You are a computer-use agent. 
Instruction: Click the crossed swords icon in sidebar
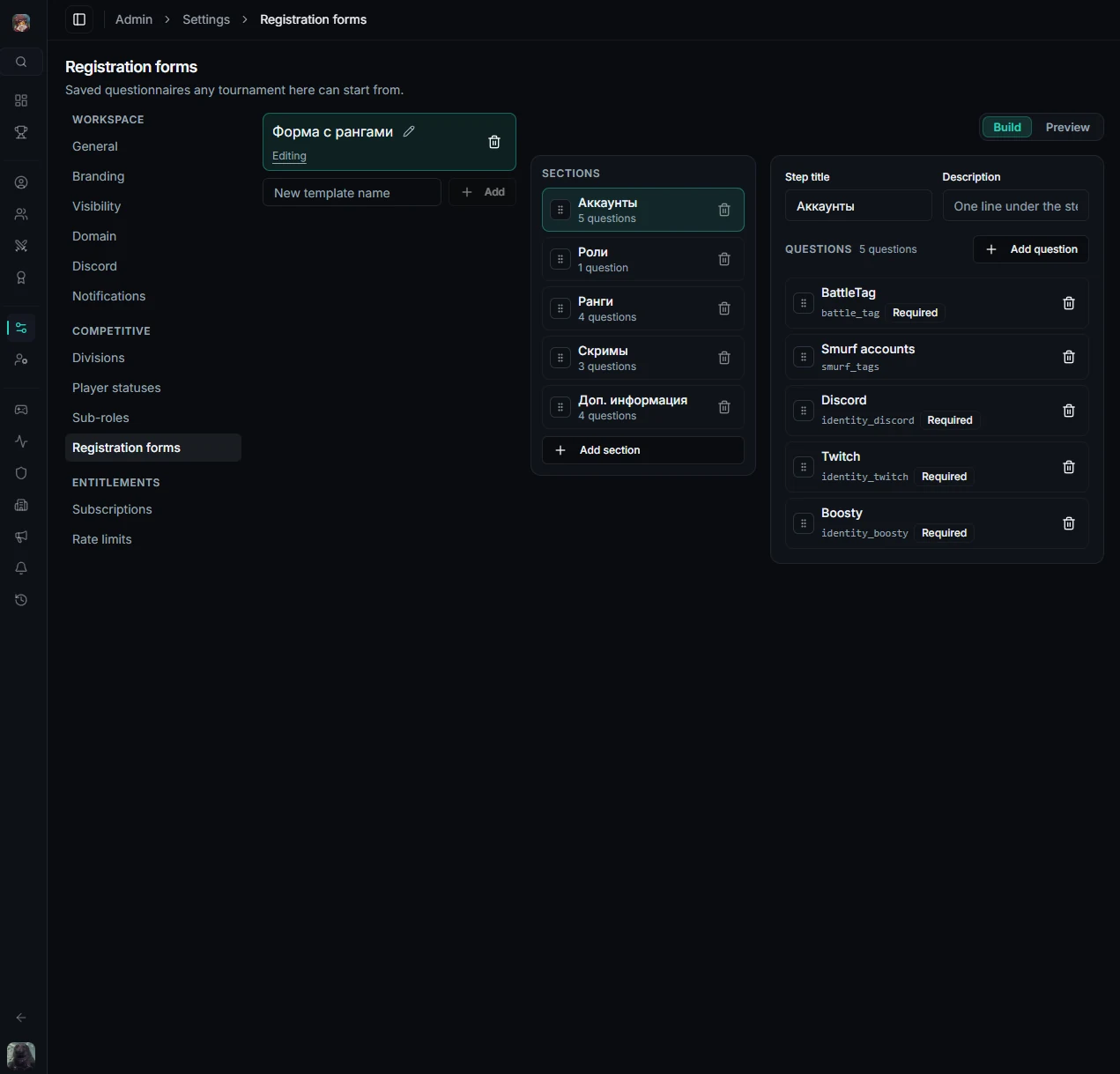pos(21,246)
